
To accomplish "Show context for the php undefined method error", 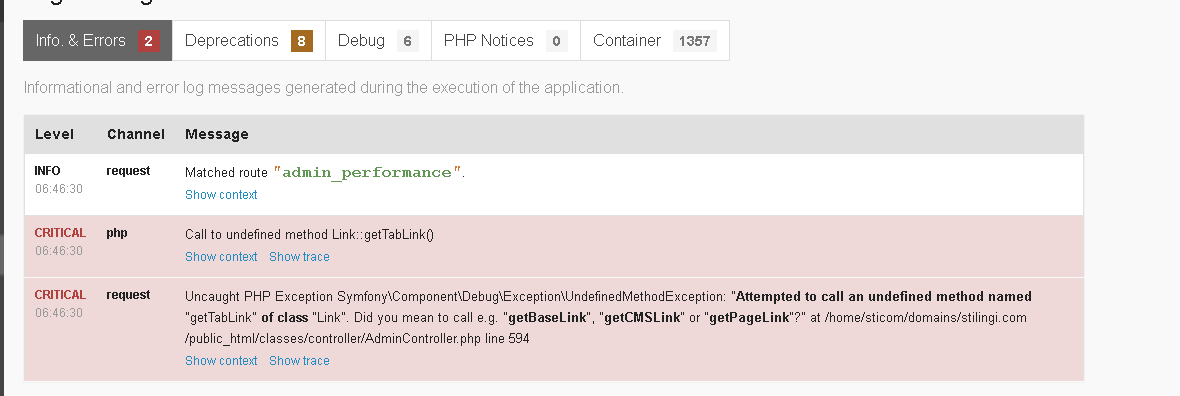I will pos(221,257).
